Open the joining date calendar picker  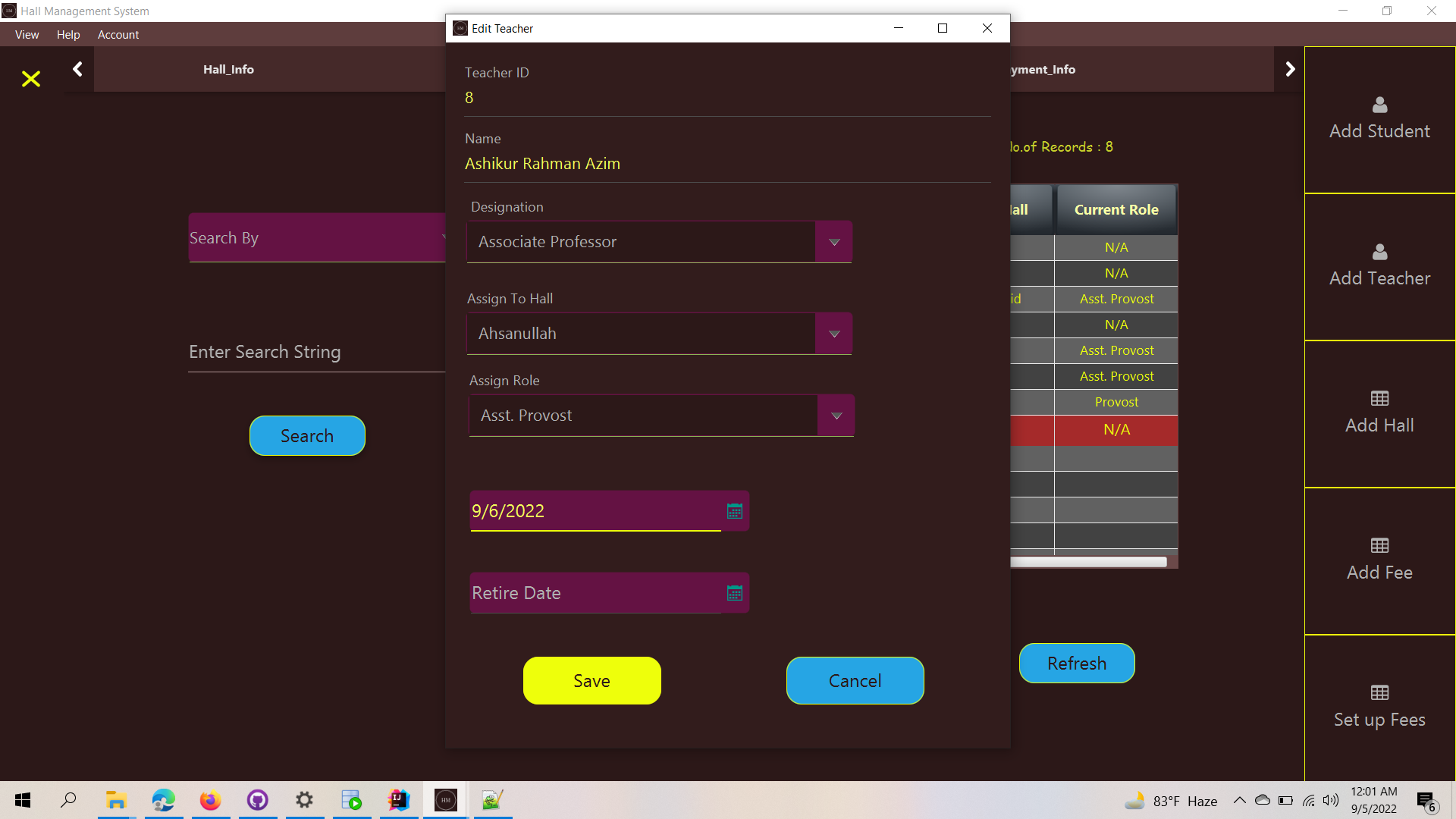coord(734,511)
